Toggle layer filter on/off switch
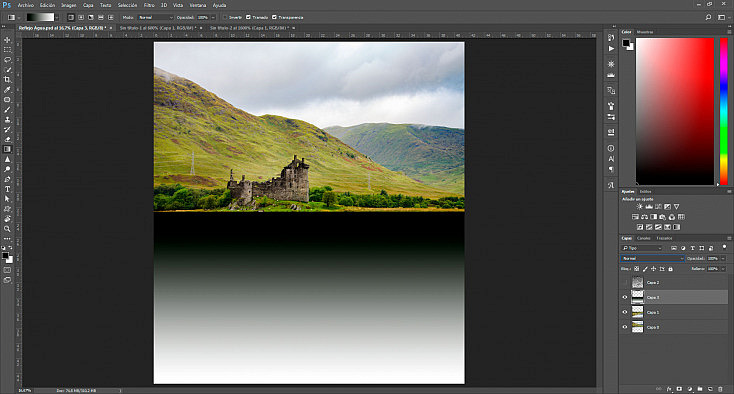The height and width of the screenshot is (394, 734). [x=724, y=247]
